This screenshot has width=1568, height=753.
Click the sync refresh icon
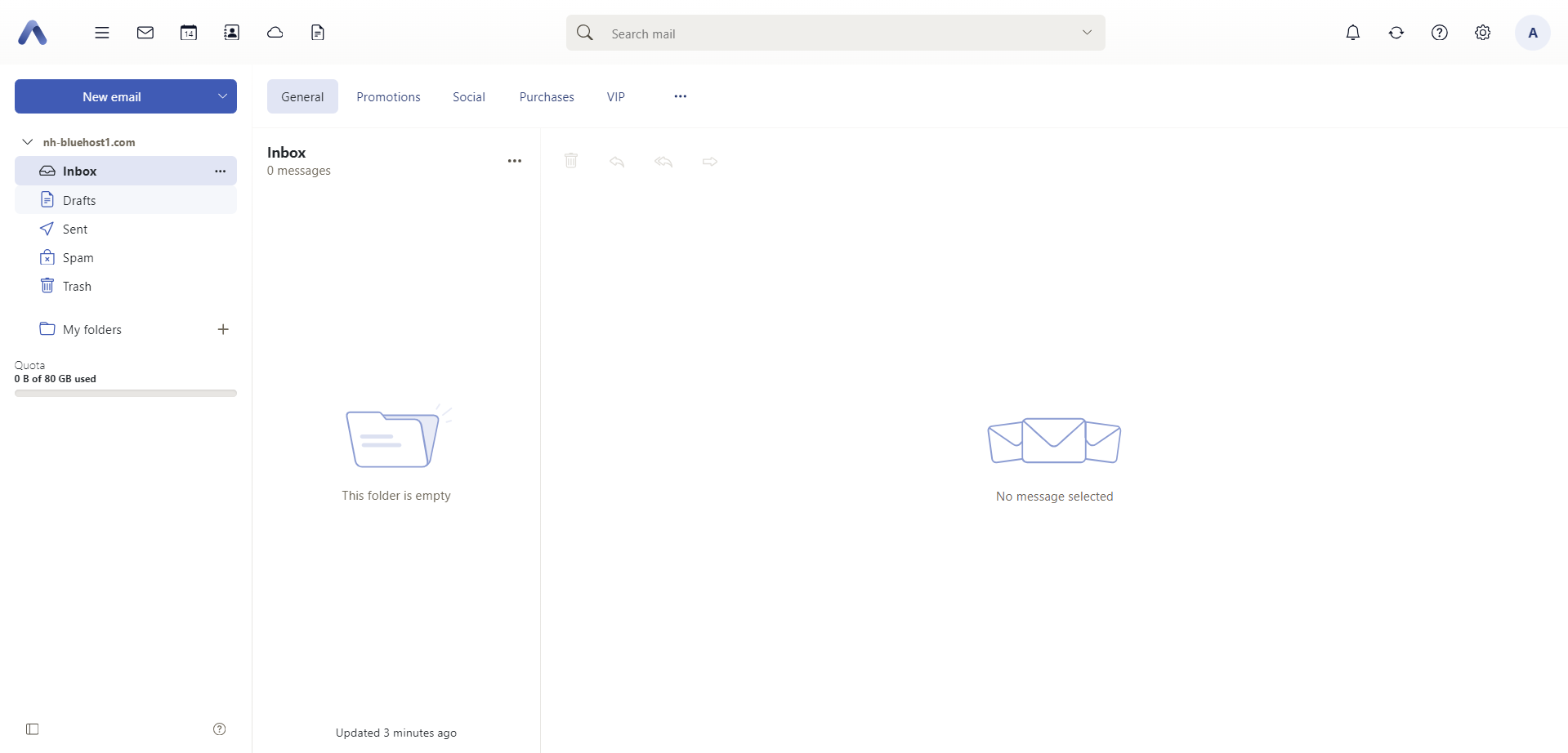tap(1396, 33)
